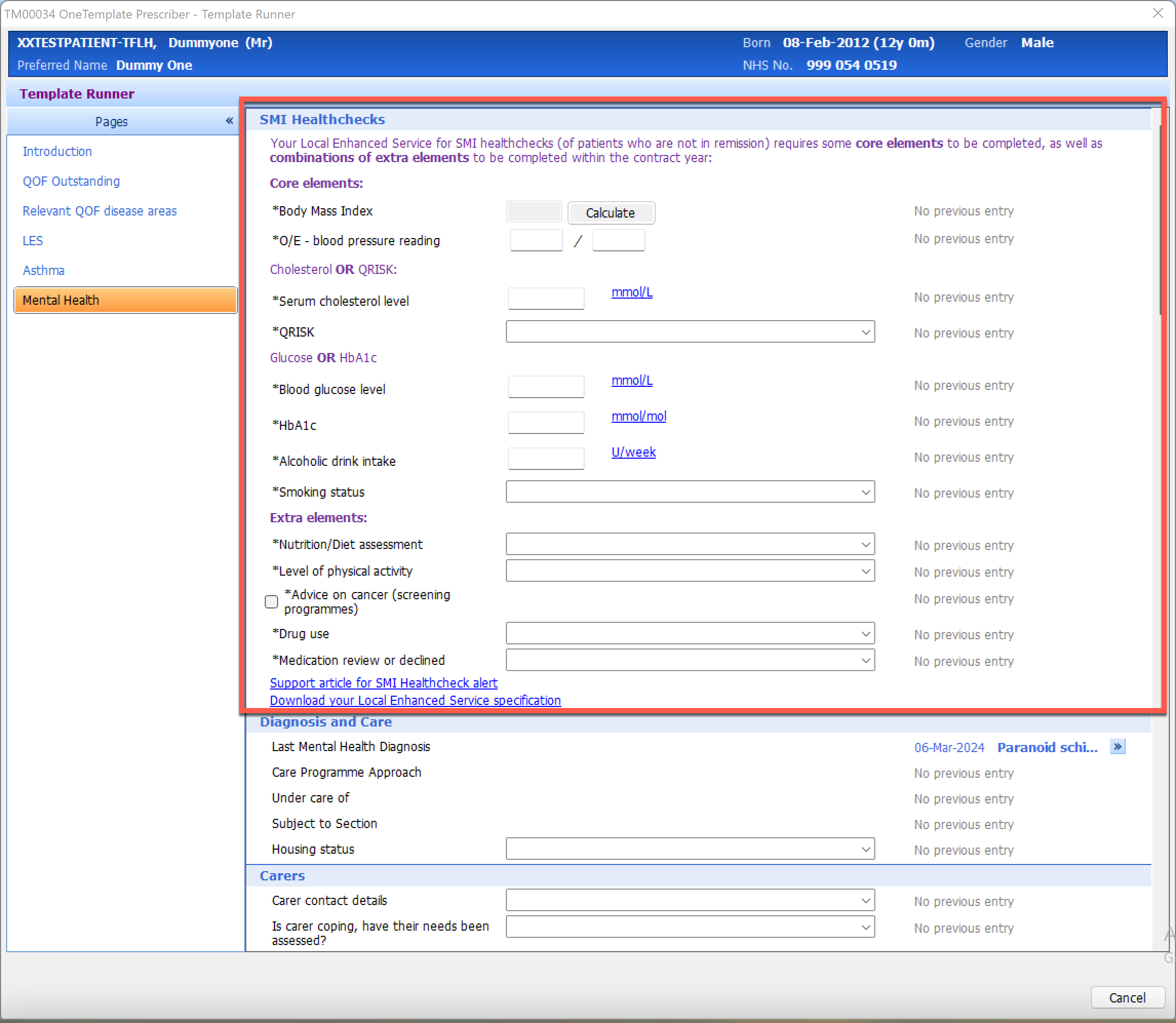1176x1023 pixels.
Task: Tick Advice on cancer screening programmes checkbox
Action: tap(272, 602)
